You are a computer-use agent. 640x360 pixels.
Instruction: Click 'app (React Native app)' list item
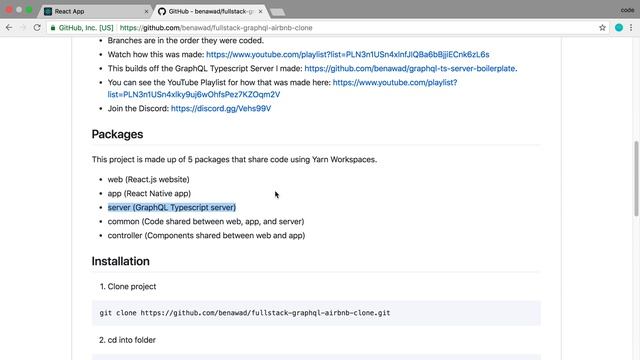(149, 193)
